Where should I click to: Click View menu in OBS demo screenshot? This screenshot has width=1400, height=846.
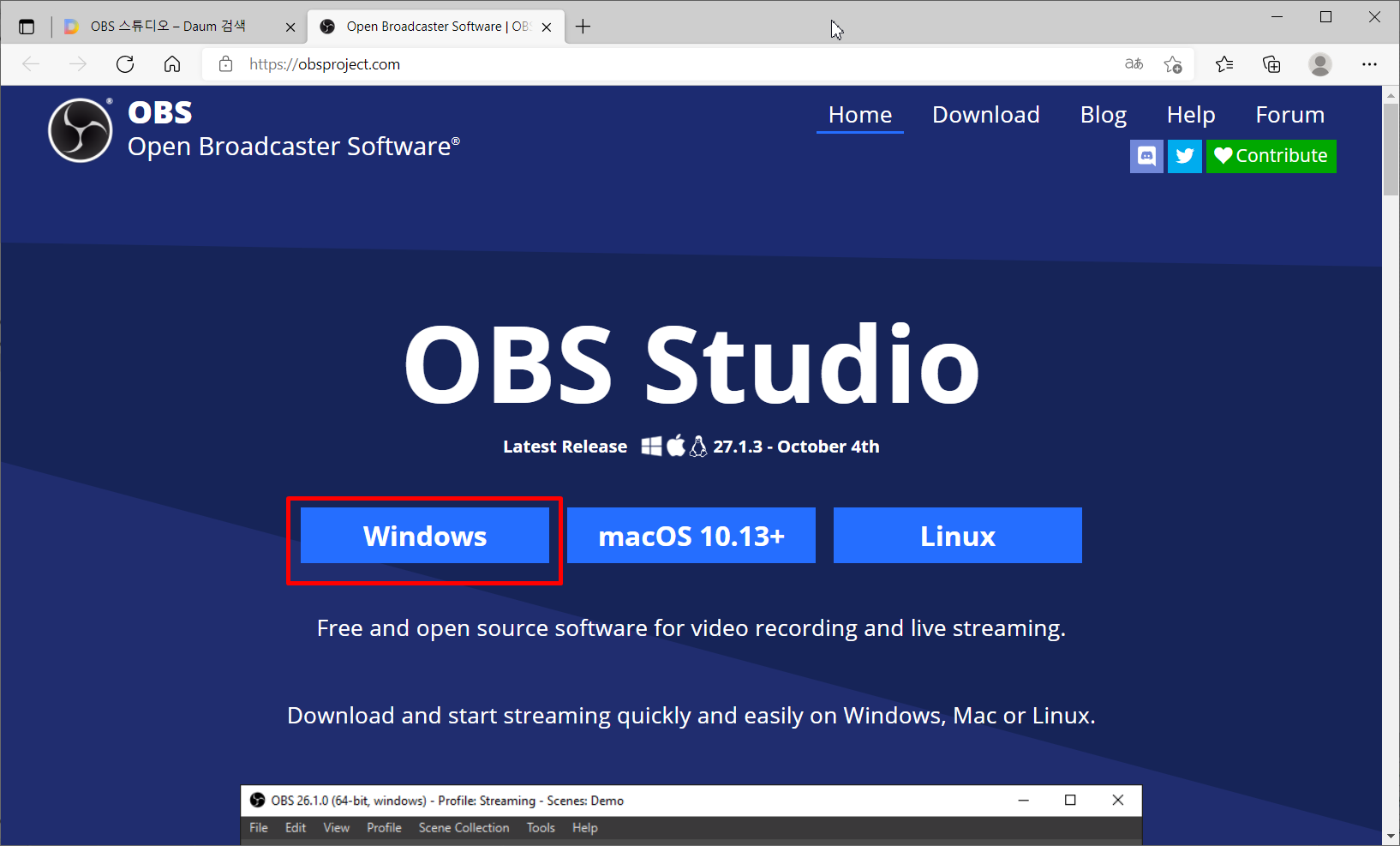pyautogui.click(x=337, y=828)
